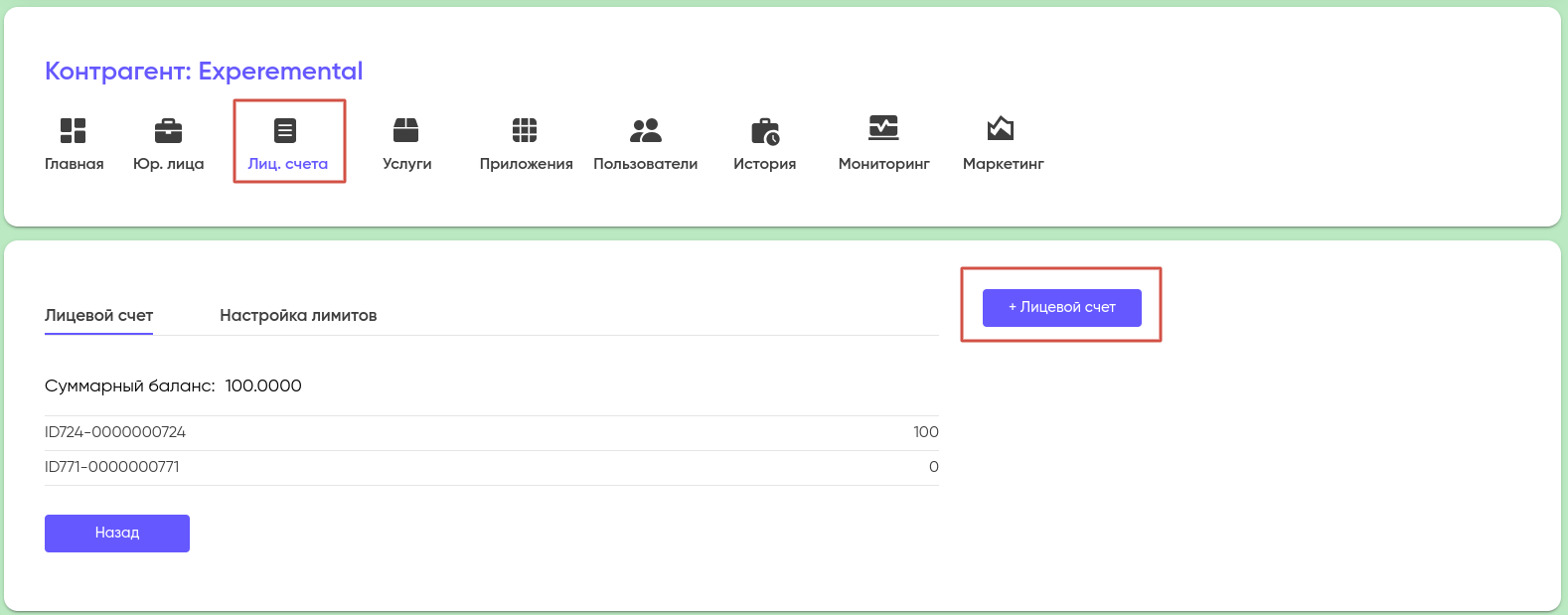Open the Услуги box icon
The image size is (1568, 615).
[406, 130]
